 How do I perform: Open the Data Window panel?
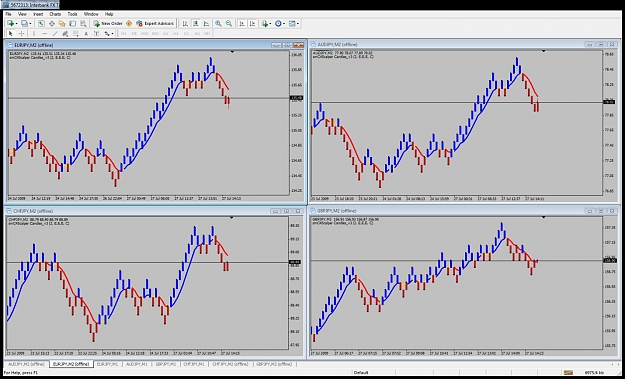coord(52,24)
